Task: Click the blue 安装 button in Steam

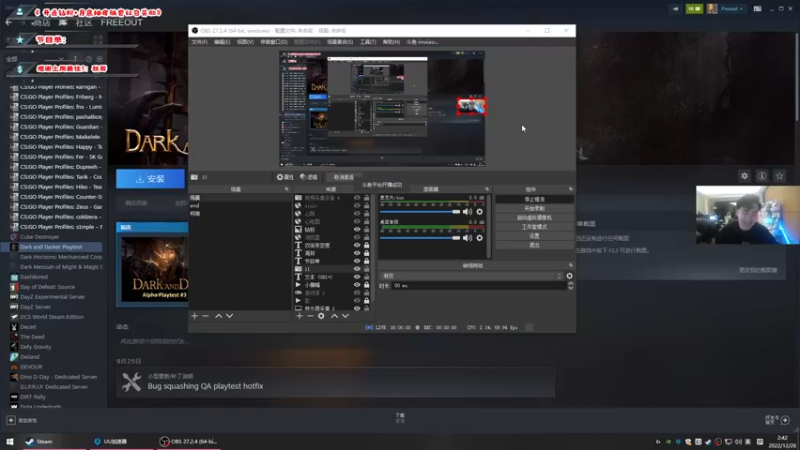Action: (x=151, y=179)
